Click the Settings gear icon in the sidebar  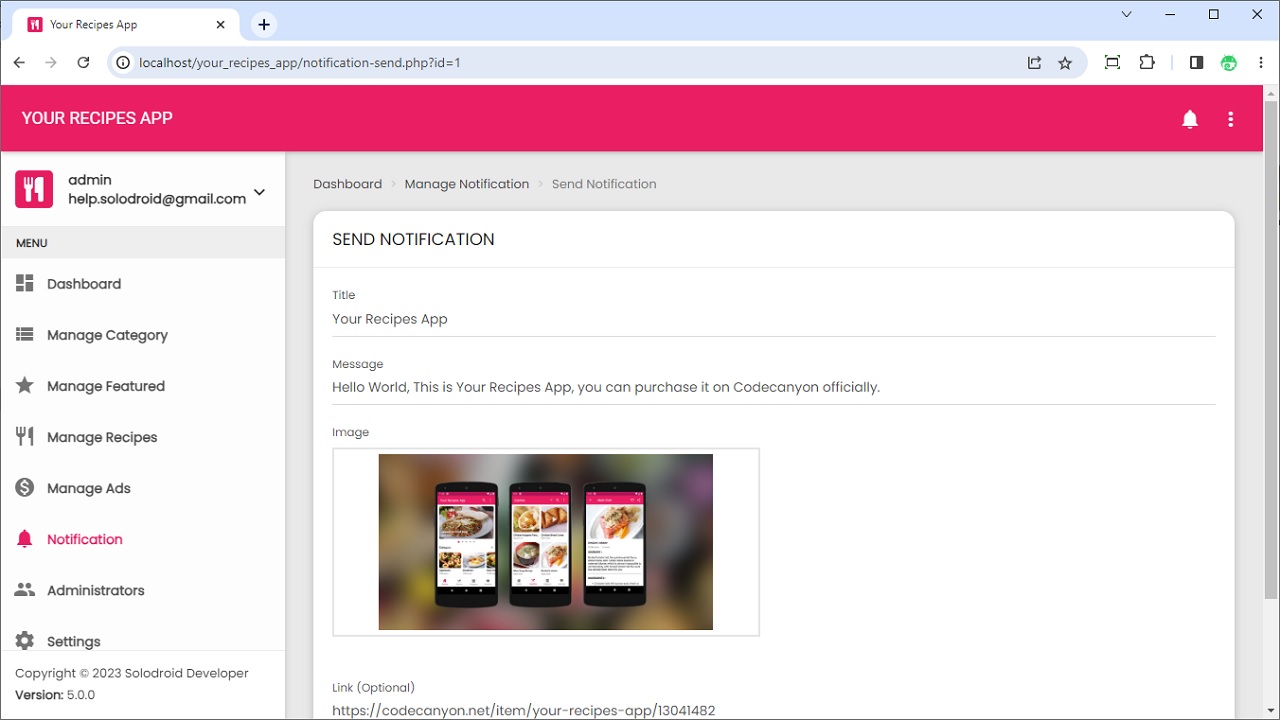[x=25, y=641]
